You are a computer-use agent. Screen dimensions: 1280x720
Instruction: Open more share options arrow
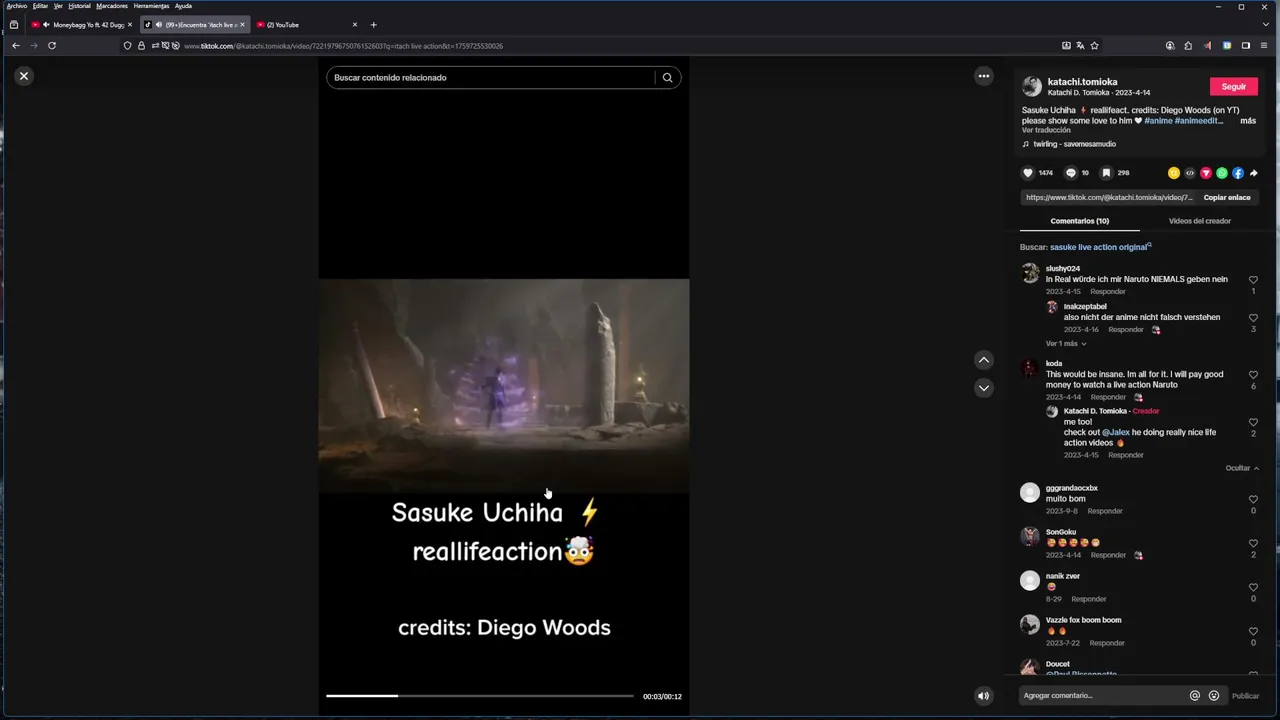click(1254, 173)
